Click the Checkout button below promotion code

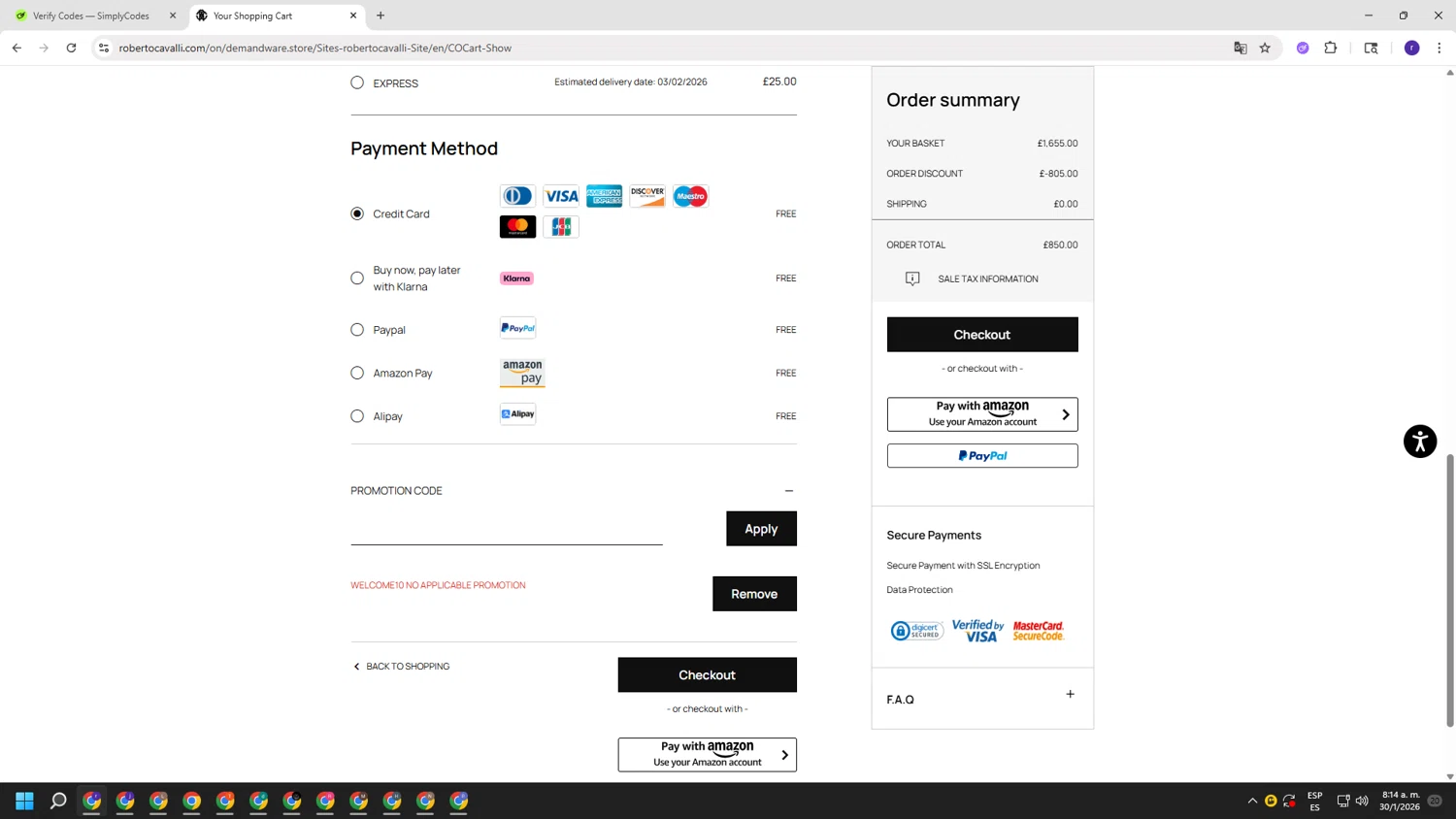tap(707, 675)
